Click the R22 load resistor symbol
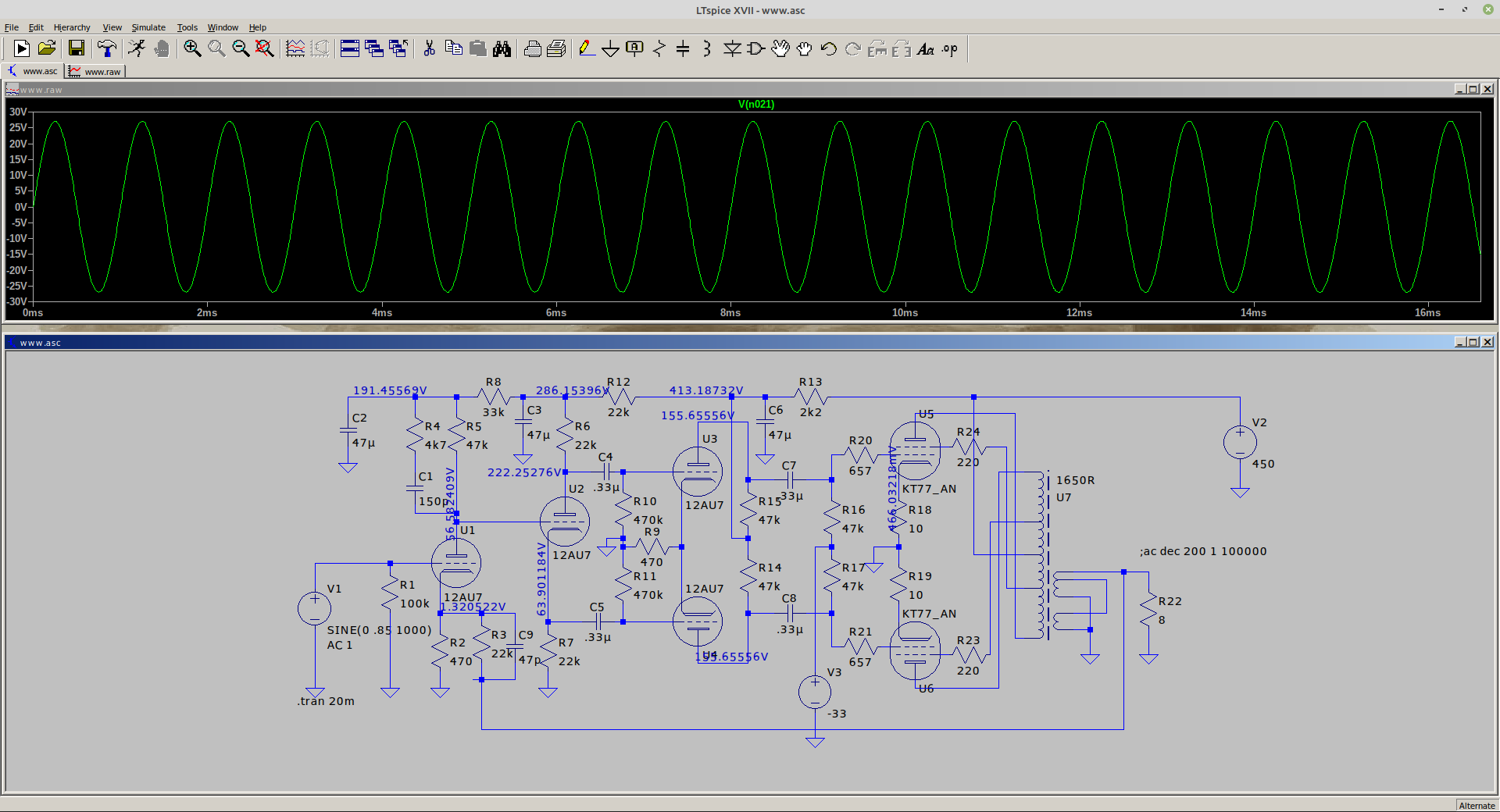Screen dimensions: 1500x812 [x=1148, y=610]
